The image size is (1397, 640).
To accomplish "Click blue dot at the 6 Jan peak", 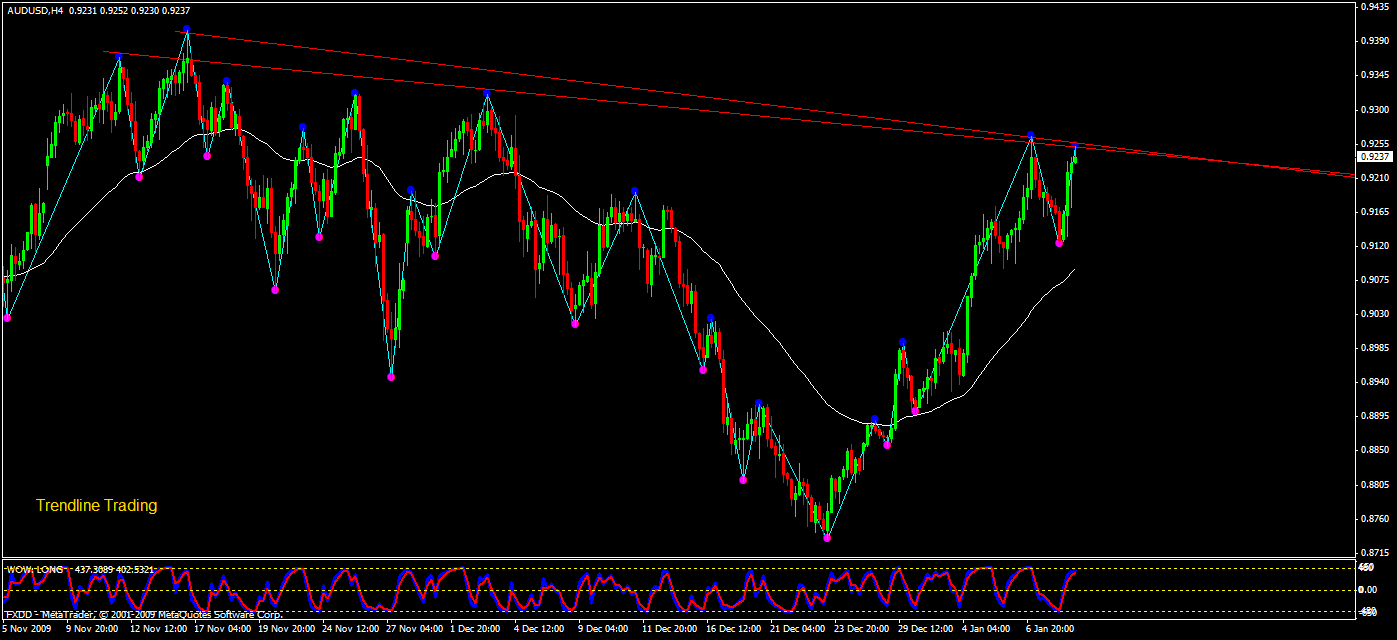I will [1031, 135].
